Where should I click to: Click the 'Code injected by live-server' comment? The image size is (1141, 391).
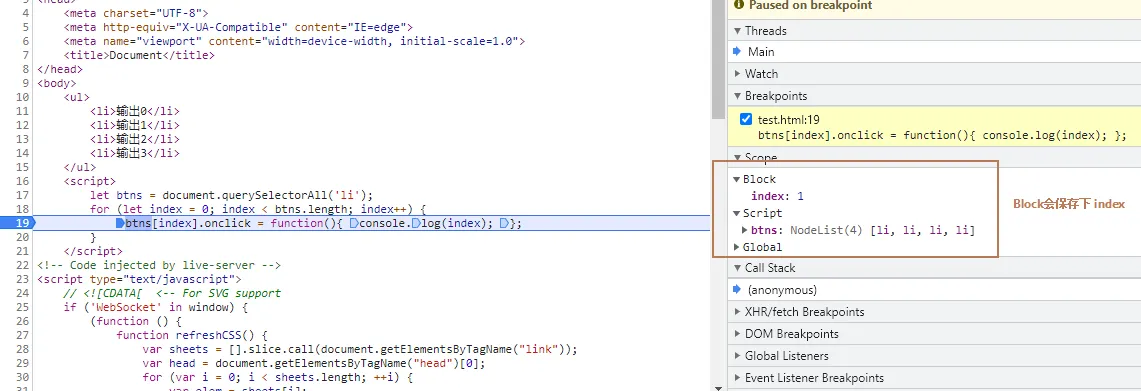pyautogui.click(x=159, y=265)
